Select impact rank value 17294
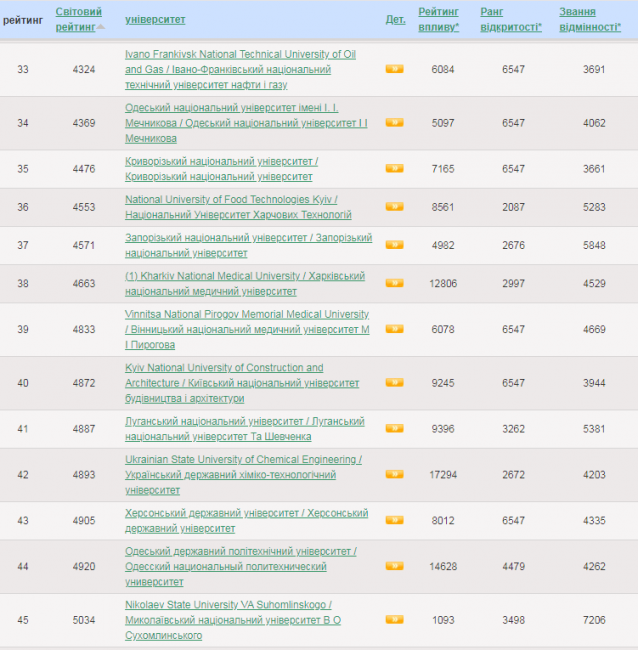This screenshot has width=638, height=650. click(443, 475)
